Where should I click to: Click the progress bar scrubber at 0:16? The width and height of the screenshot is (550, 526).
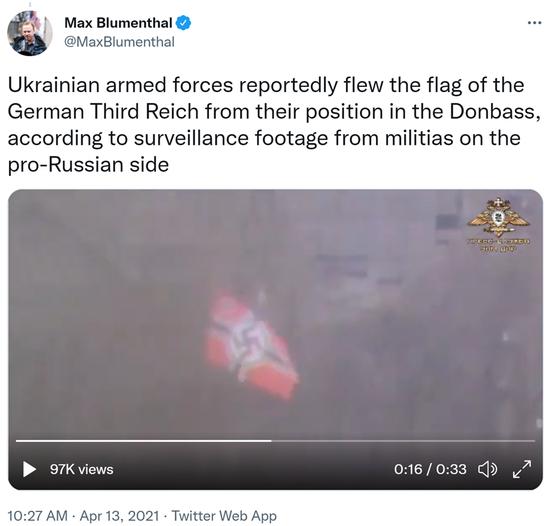[271, 440]
